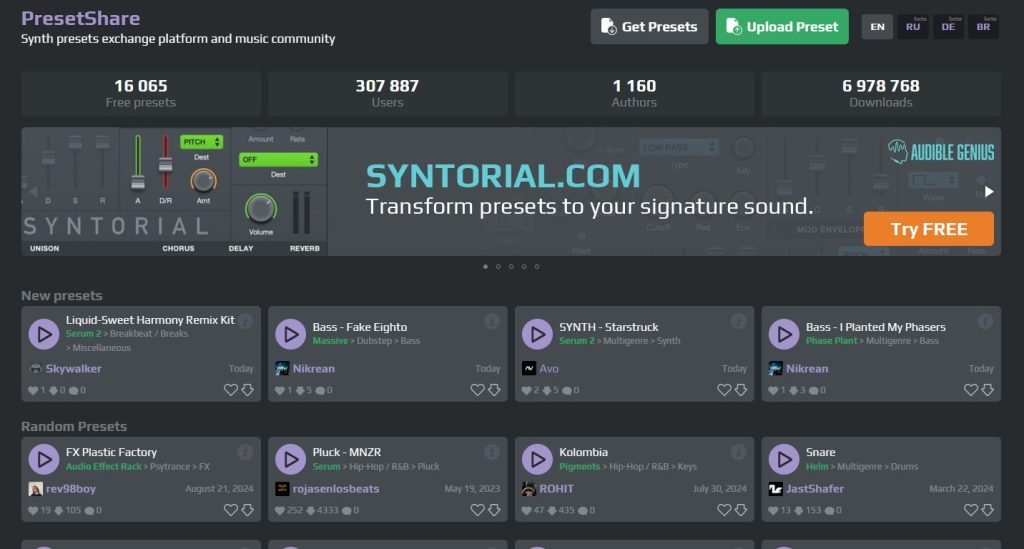Screen dimensions: 1024x549
Task: Click the '16 065' Free presets counter
Action: (140, 94)
